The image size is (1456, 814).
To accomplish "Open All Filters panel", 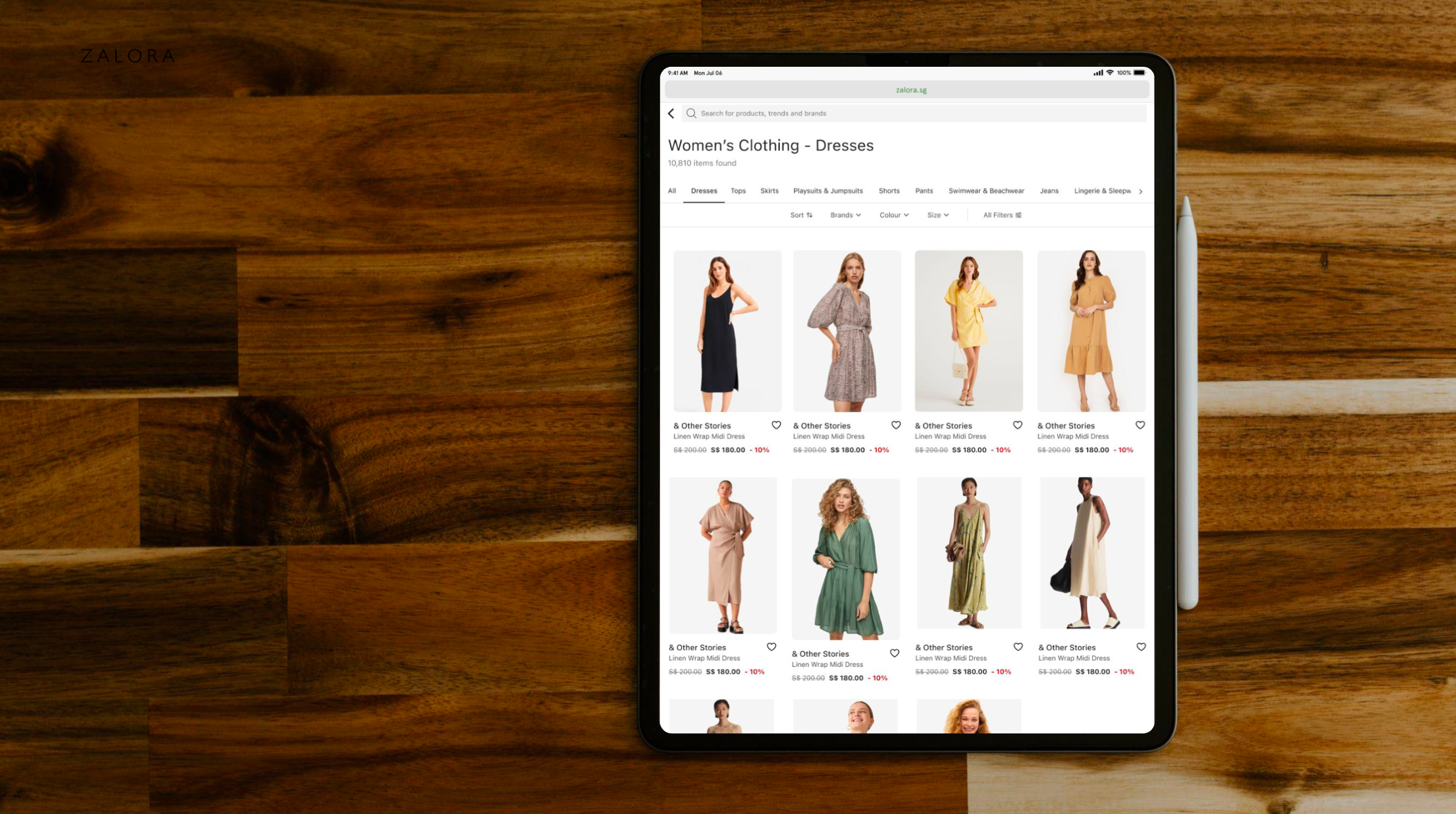I will pos(1002,215).
